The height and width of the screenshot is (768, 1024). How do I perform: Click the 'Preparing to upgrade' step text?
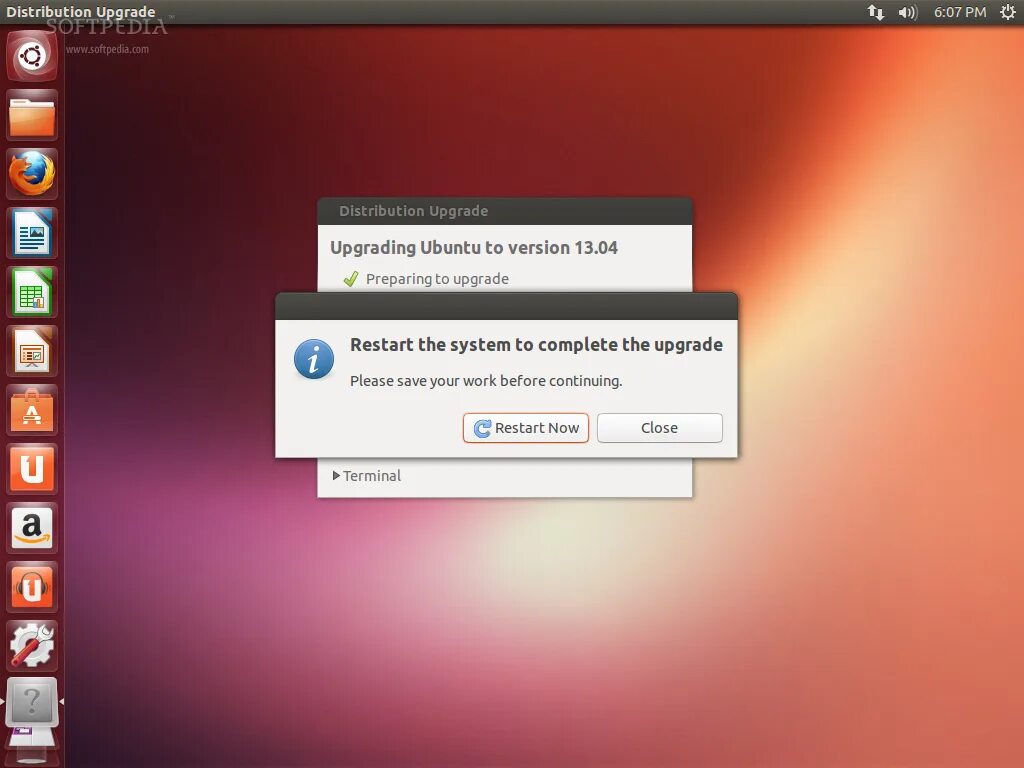[x=437, y=279]
